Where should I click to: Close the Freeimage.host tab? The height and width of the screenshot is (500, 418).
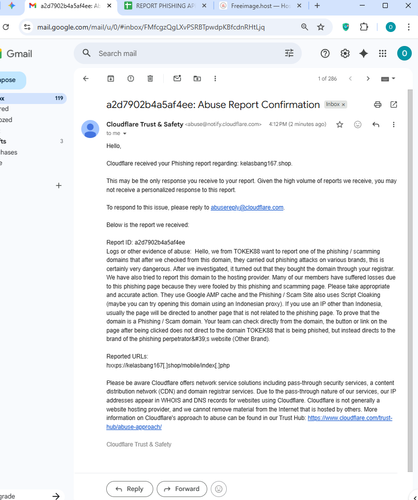[299, 6]
